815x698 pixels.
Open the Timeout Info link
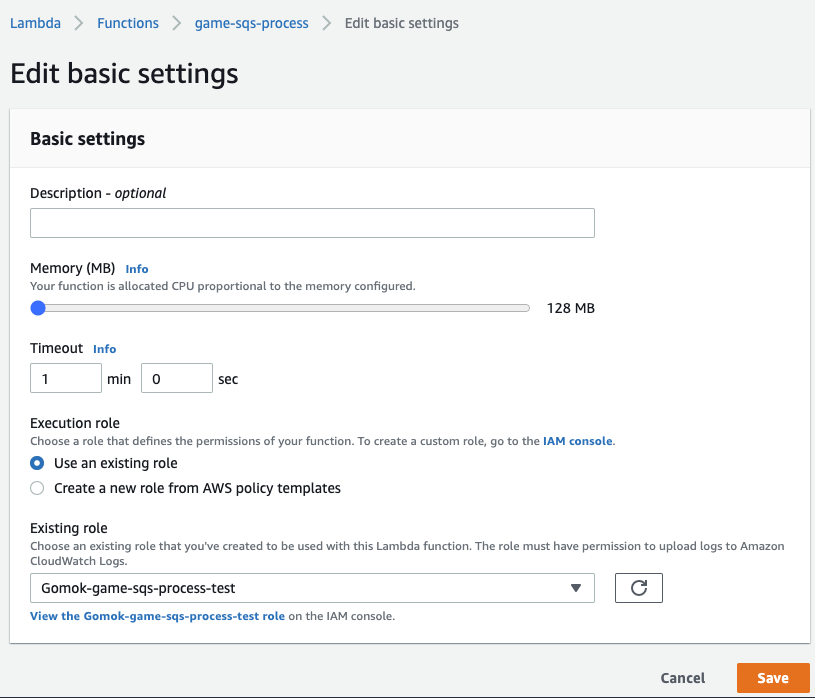(104, 349)
